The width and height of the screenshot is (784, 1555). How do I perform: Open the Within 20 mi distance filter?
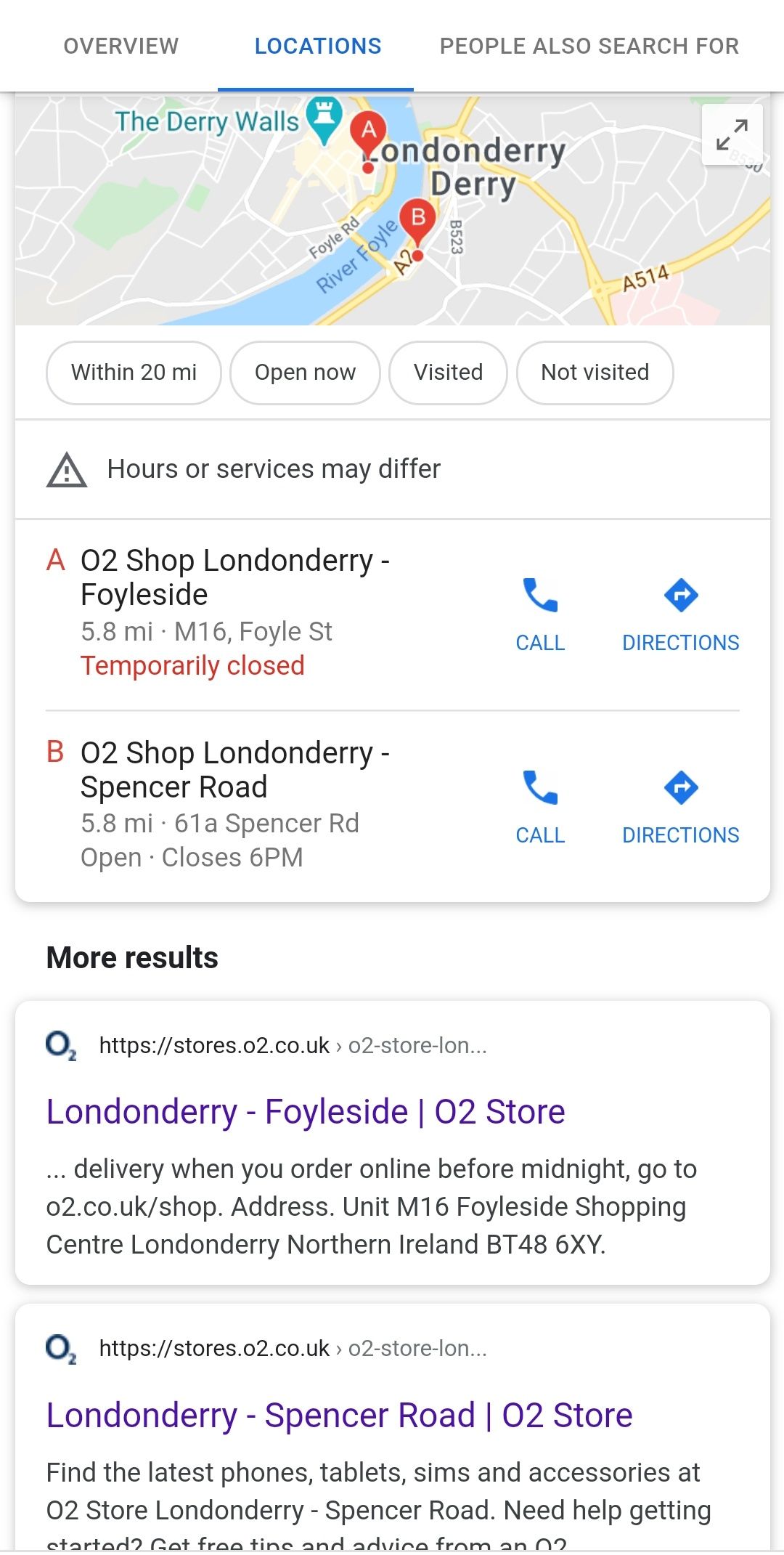tap(134, 373)
